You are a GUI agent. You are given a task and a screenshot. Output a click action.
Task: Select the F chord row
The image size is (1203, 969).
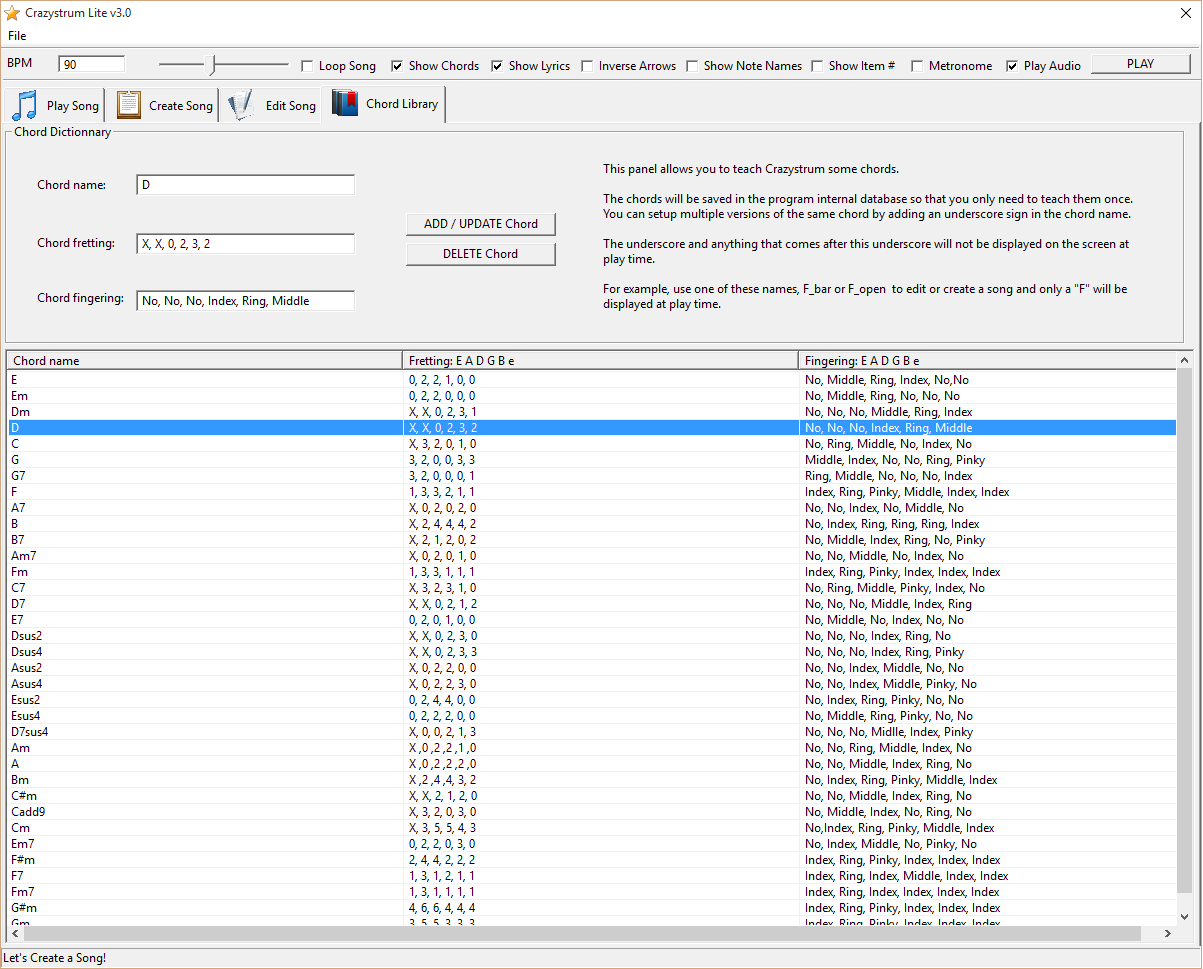[x=592, y=492]
